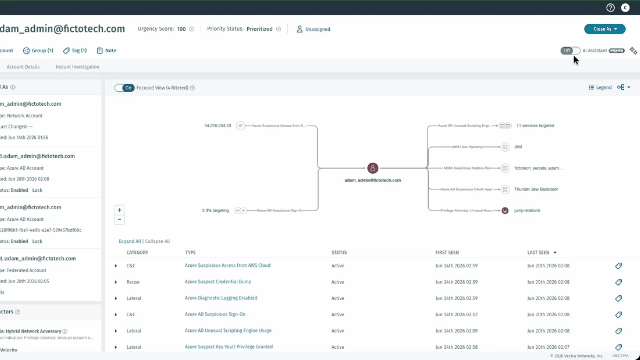Click the node beside 3 IPs targeting
The width and height of the screenshot is (640, 360).
[x=240, y=211]
